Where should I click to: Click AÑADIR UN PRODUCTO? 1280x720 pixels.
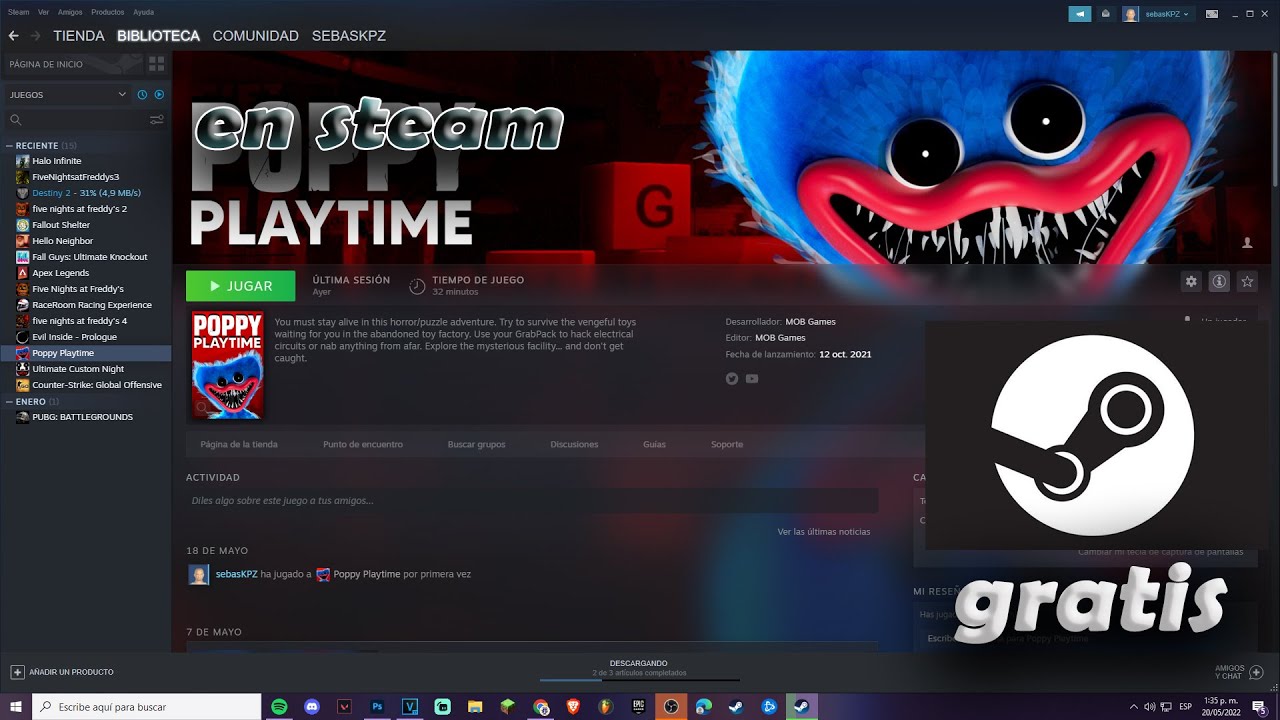(x=62, y=672)
